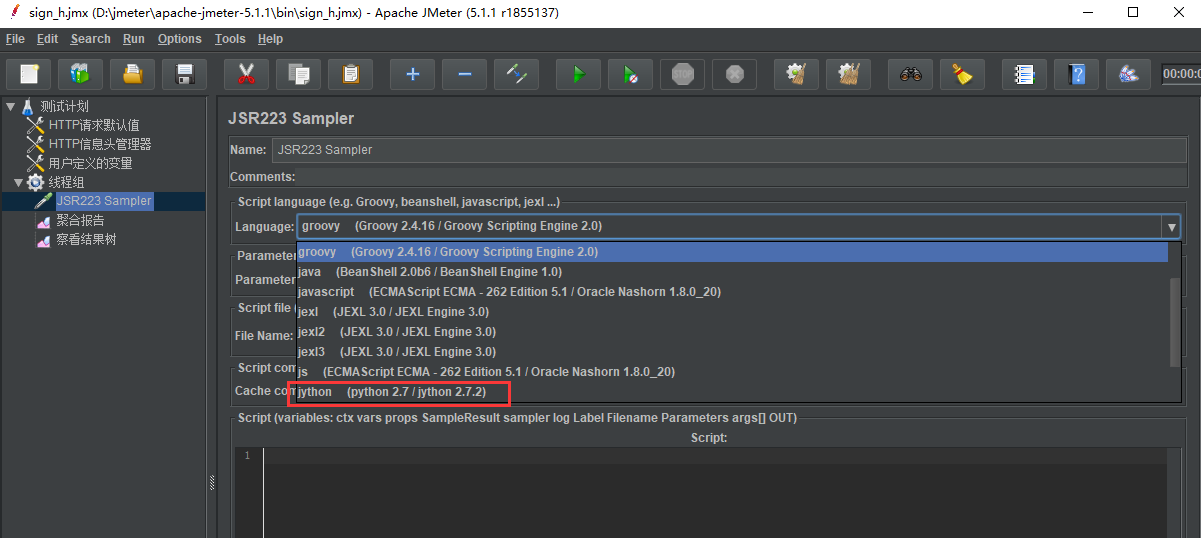This screenshot has height=538, width=1201.
Task: Click the New test plan icon
Action: [30, 74]
